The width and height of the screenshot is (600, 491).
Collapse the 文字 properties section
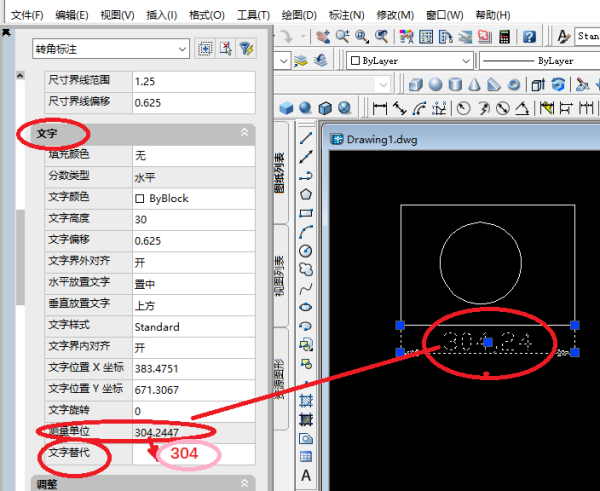pos(244,132)
